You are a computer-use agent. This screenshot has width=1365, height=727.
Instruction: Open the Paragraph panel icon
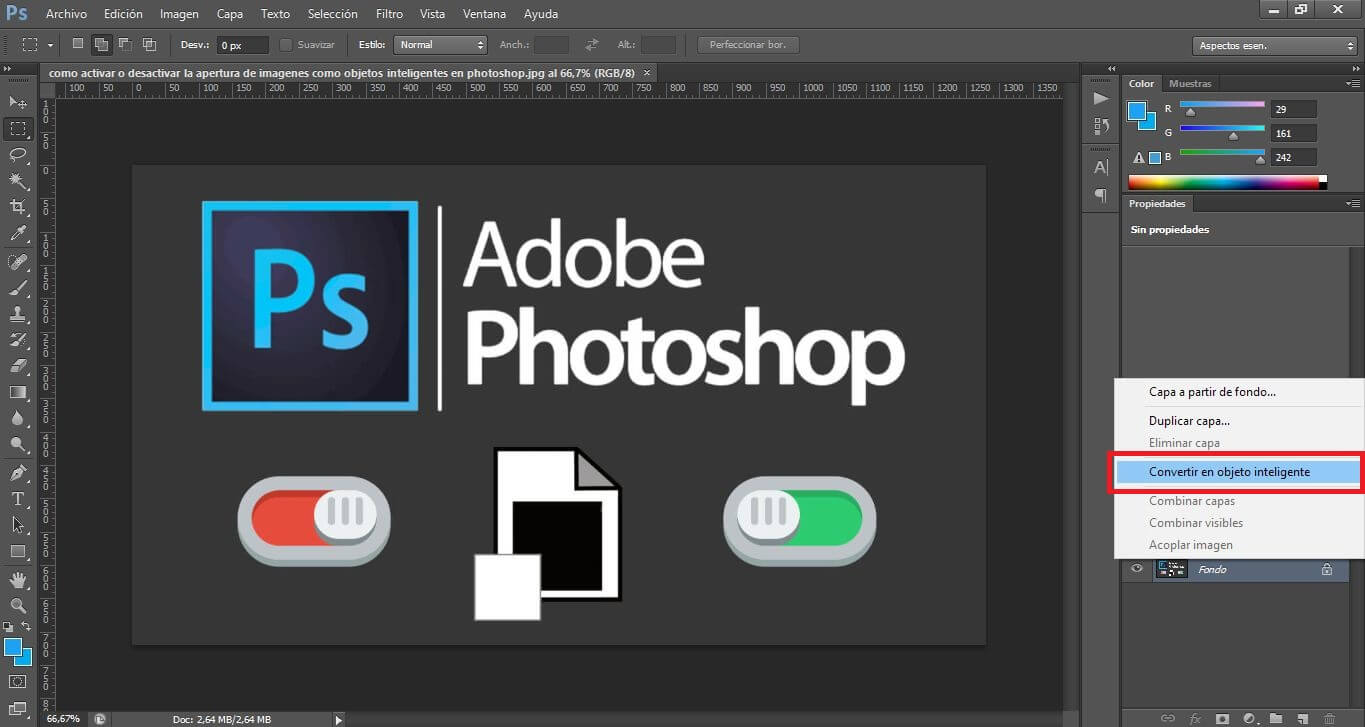[1101, 195]
